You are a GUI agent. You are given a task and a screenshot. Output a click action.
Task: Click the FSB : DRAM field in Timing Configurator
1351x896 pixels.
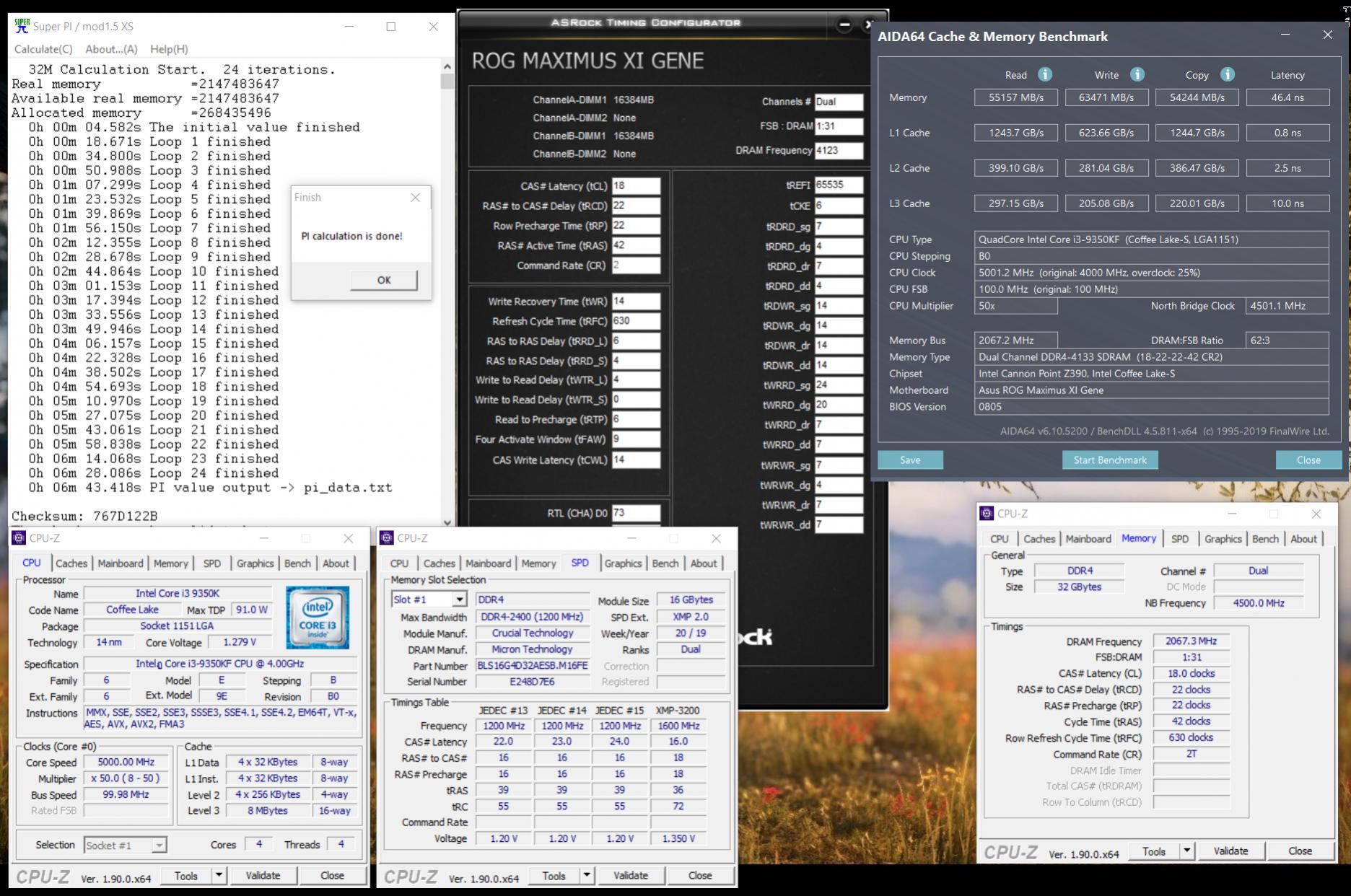(x=839, y=126)
